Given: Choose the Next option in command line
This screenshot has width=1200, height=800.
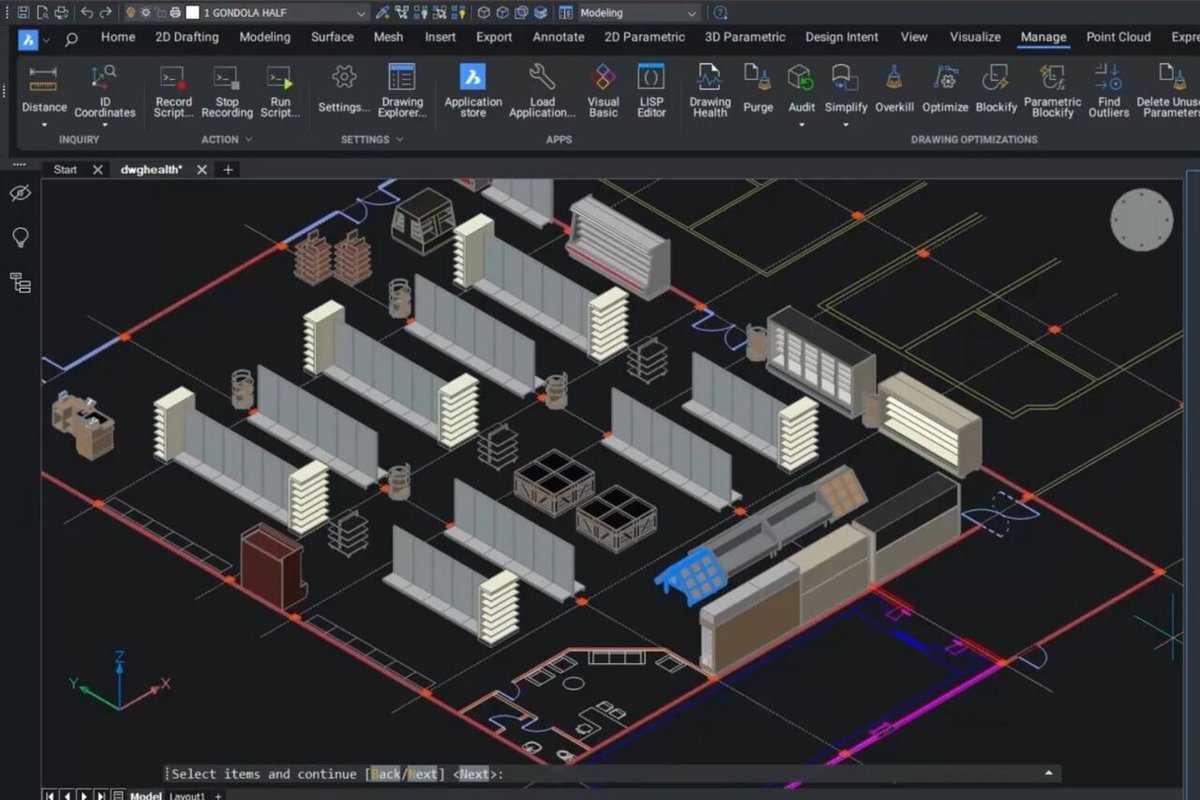Looking at the screenshot, I should point(423,774).
